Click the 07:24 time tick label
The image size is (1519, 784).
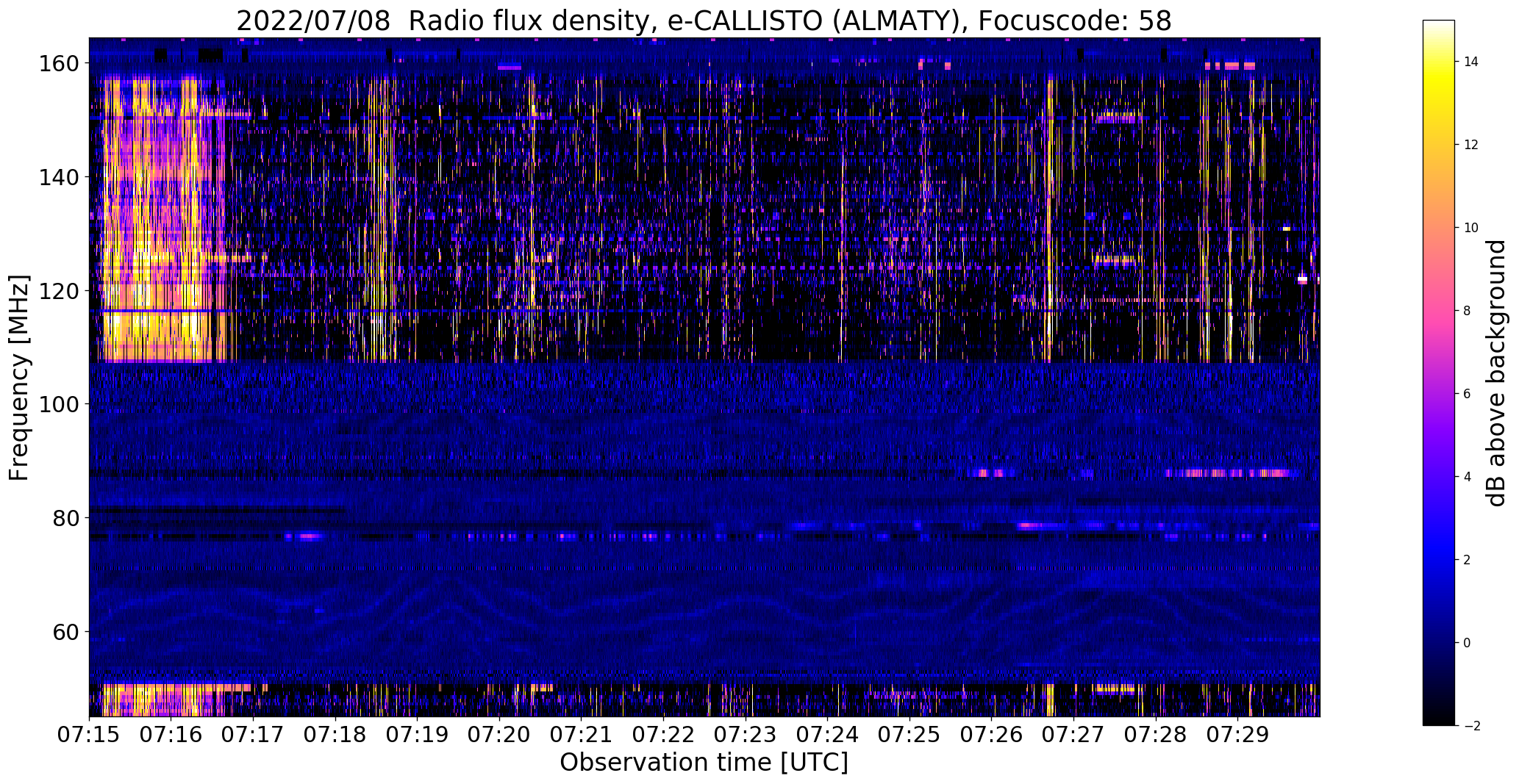pos(827,735)
